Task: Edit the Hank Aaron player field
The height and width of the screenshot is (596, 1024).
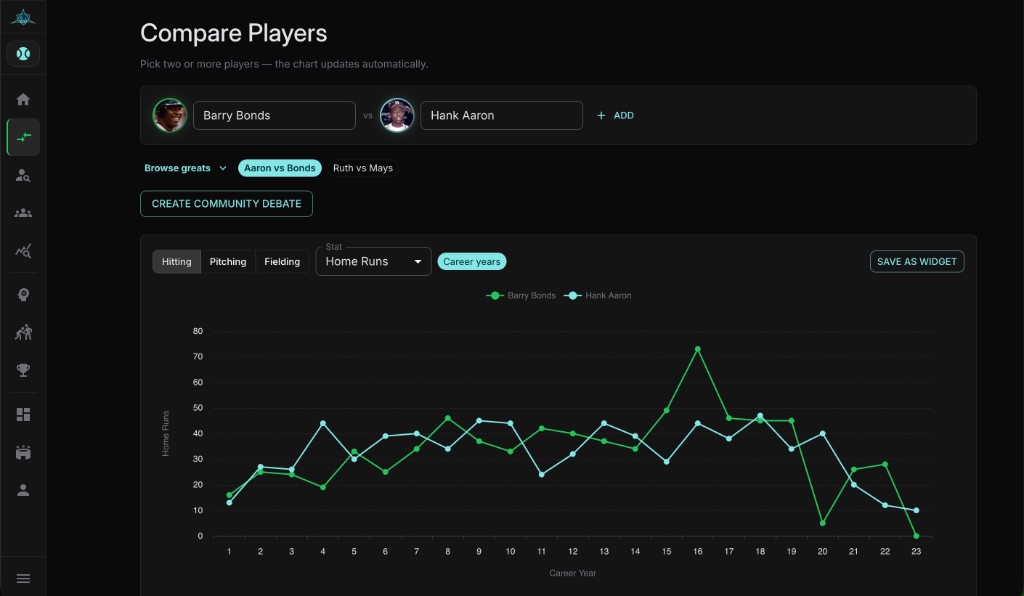Action: coord(501,116)
